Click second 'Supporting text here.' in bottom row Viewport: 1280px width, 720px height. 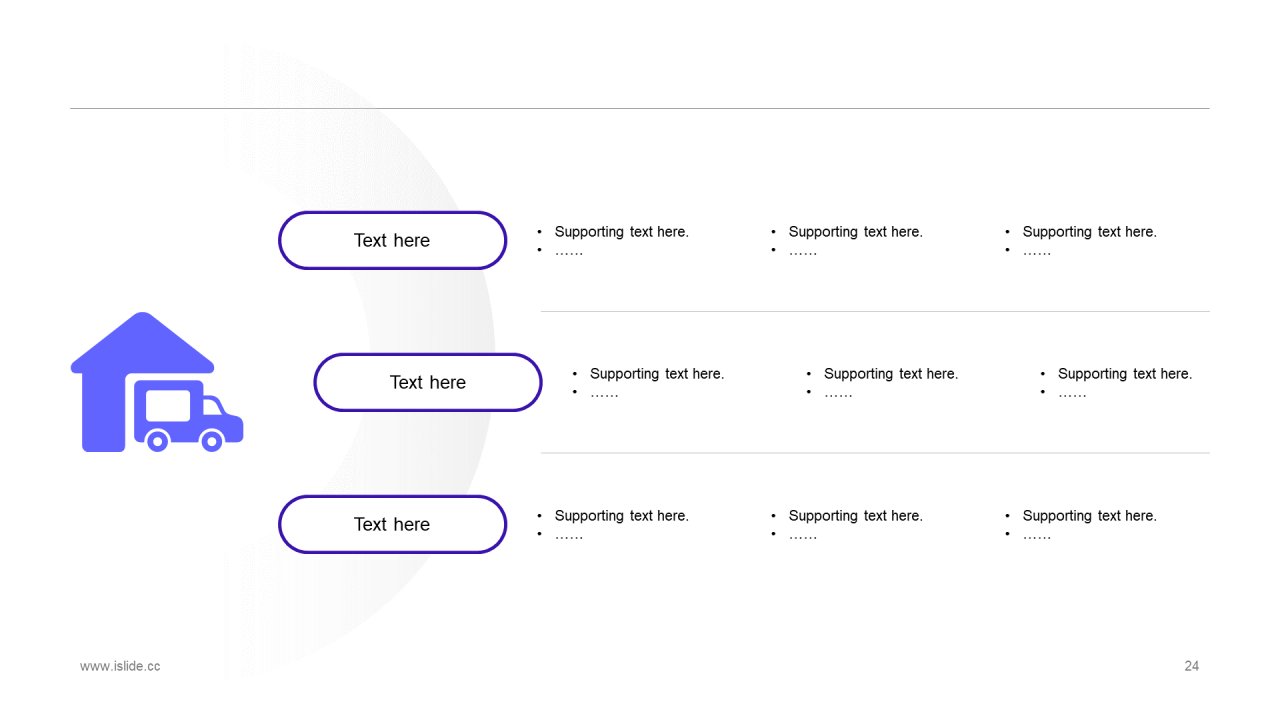[855, 516]
